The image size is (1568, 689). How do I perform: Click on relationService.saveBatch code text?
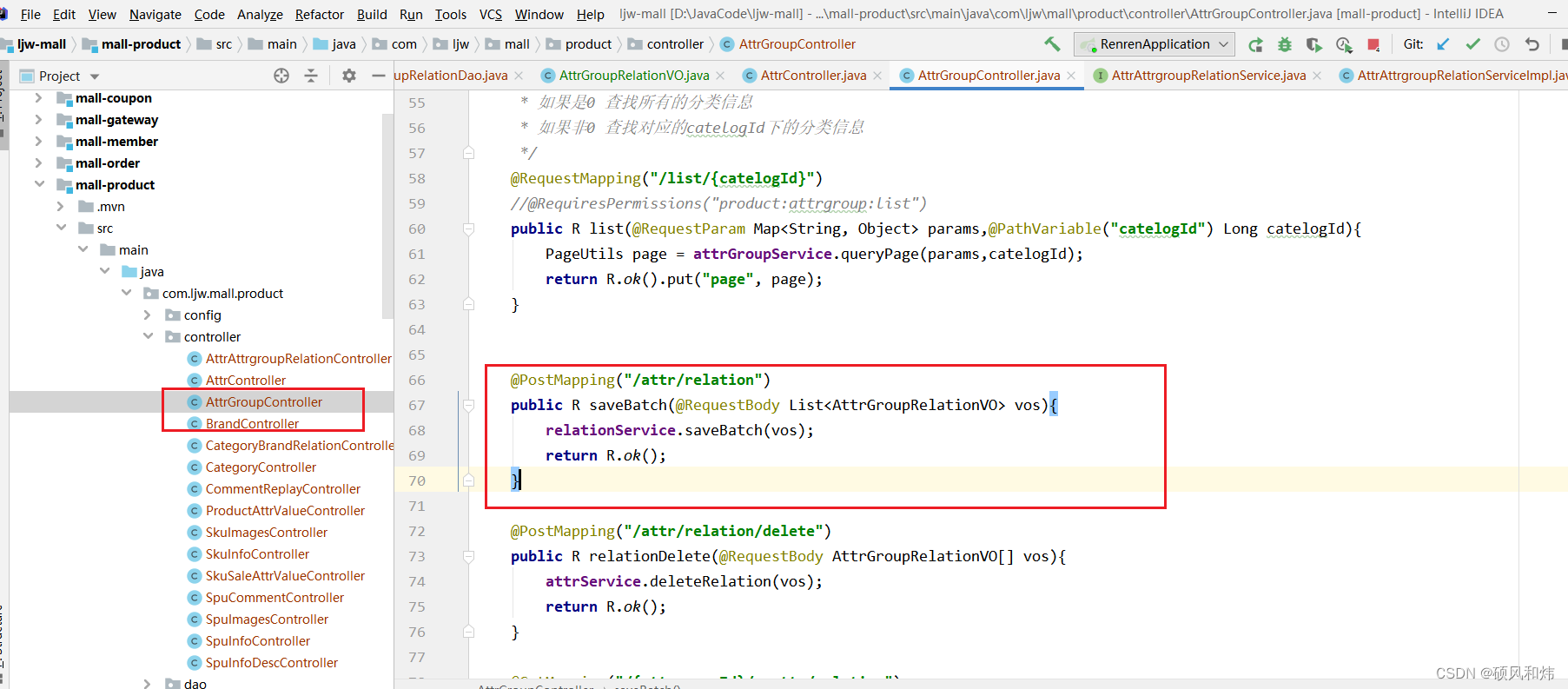(679, 430)
